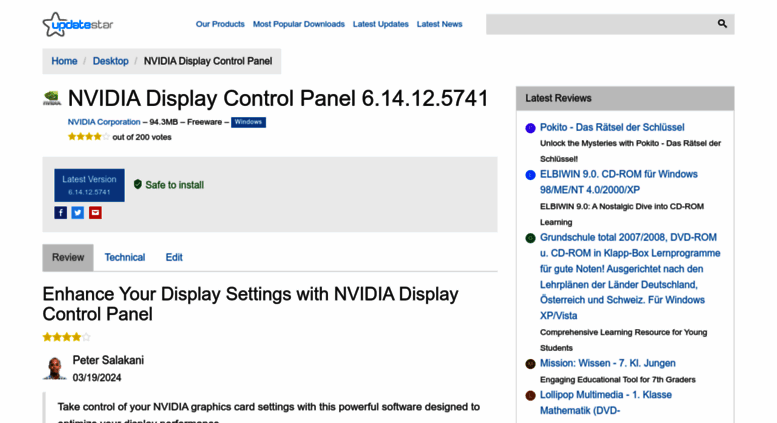Click the Mission: Wissen bullet icon
The height and width of the screenshot is (423, 777).
click(530, 364)
